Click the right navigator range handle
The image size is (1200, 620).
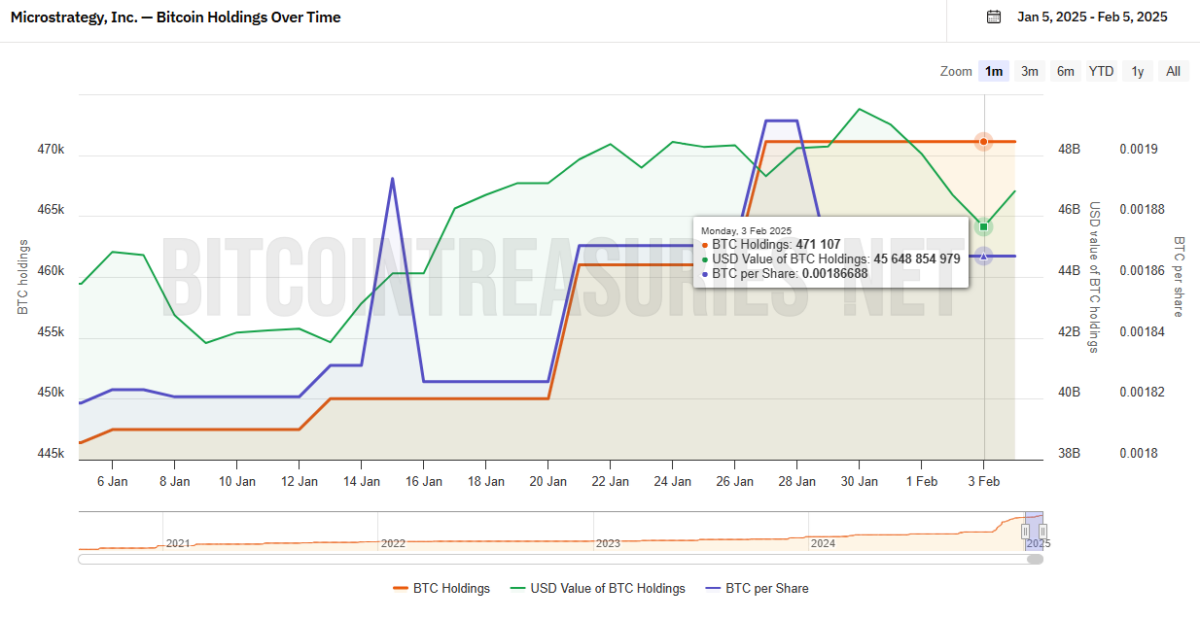click(1042, 531)
